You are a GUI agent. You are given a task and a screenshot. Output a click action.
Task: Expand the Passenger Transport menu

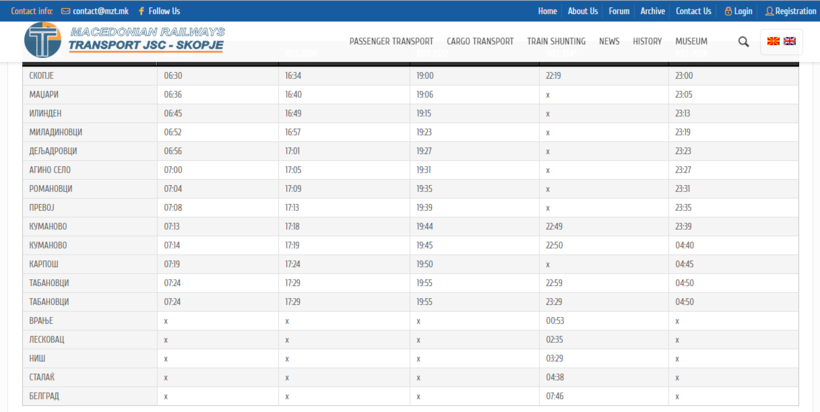[391, 42]
